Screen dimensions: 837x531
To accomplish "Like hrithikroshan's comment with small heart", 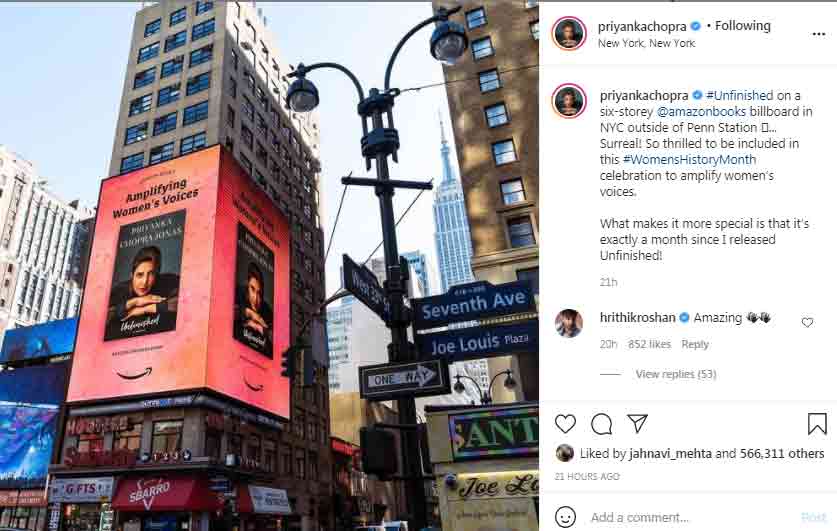I will pos(807,322).
